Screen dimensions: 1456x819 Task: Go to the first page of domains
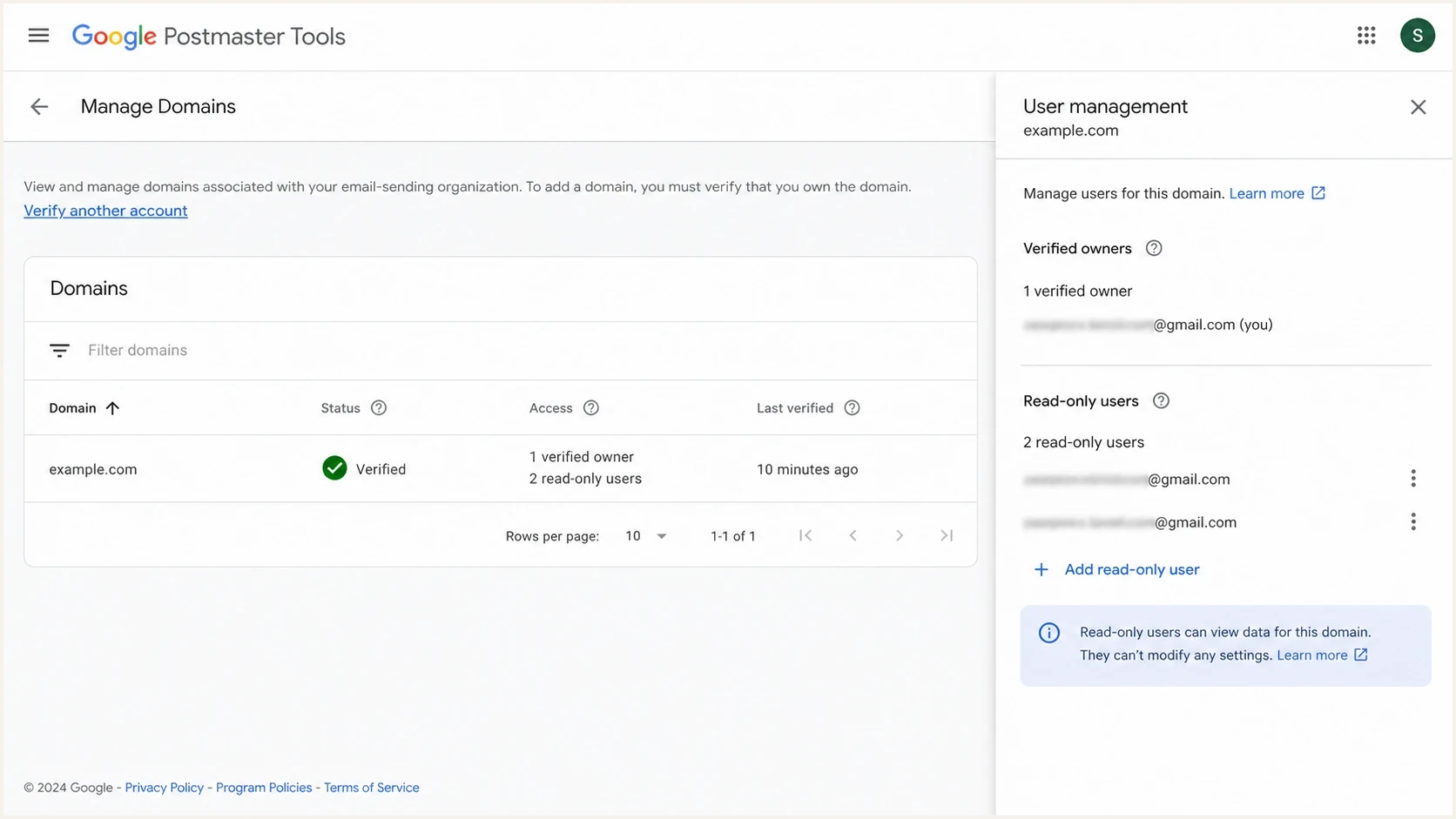point(806,535)
